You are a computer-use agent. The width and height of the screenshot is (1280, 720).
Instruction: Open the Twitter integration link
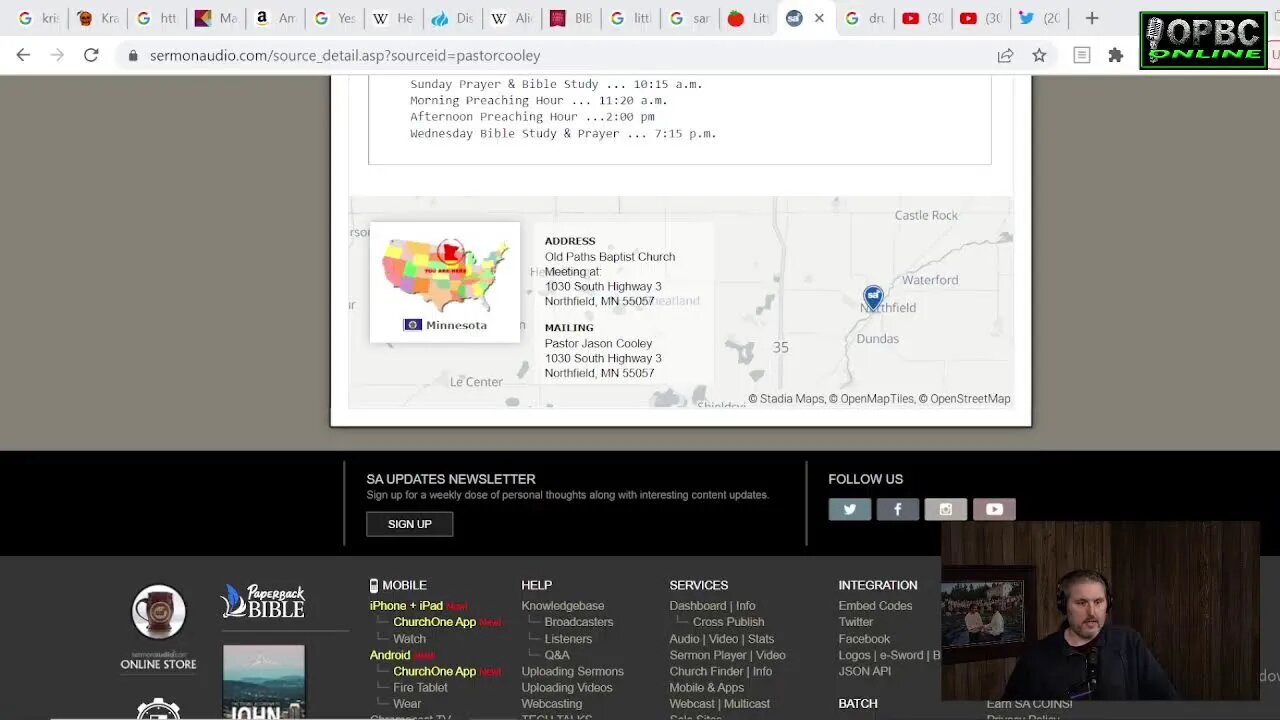(x=856, y=622)
